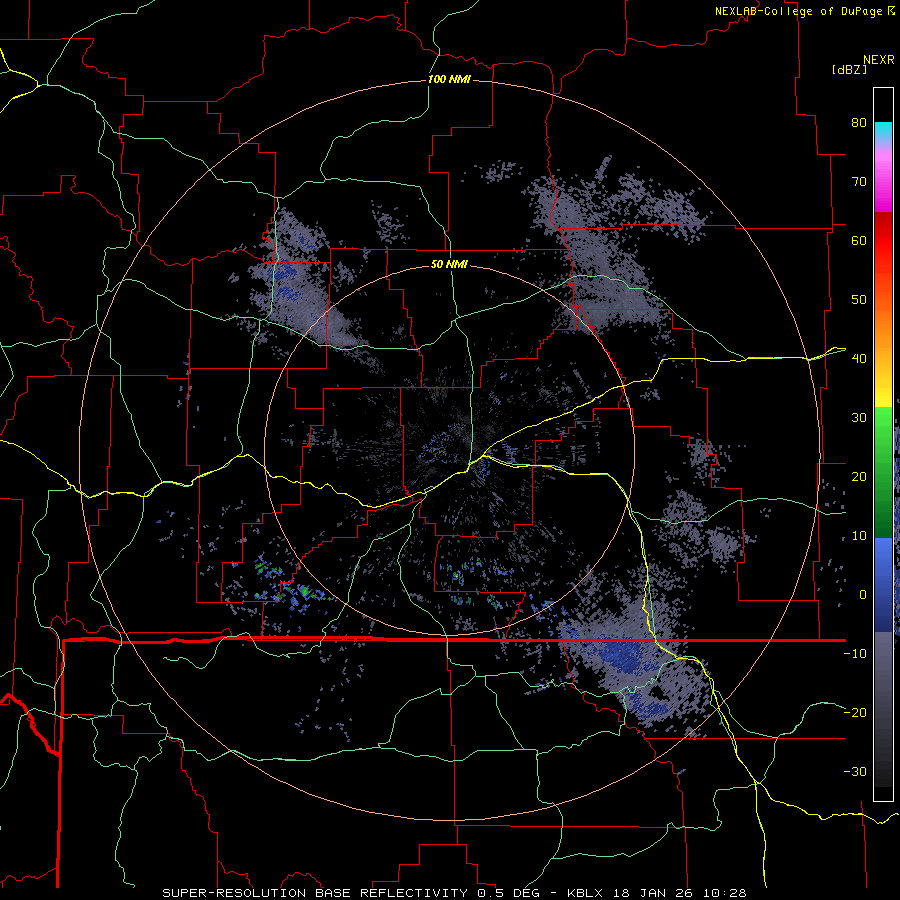Click the -10 value on the dBZ scale
Viewport: 900px width, 900px height.
coord(855,654)
